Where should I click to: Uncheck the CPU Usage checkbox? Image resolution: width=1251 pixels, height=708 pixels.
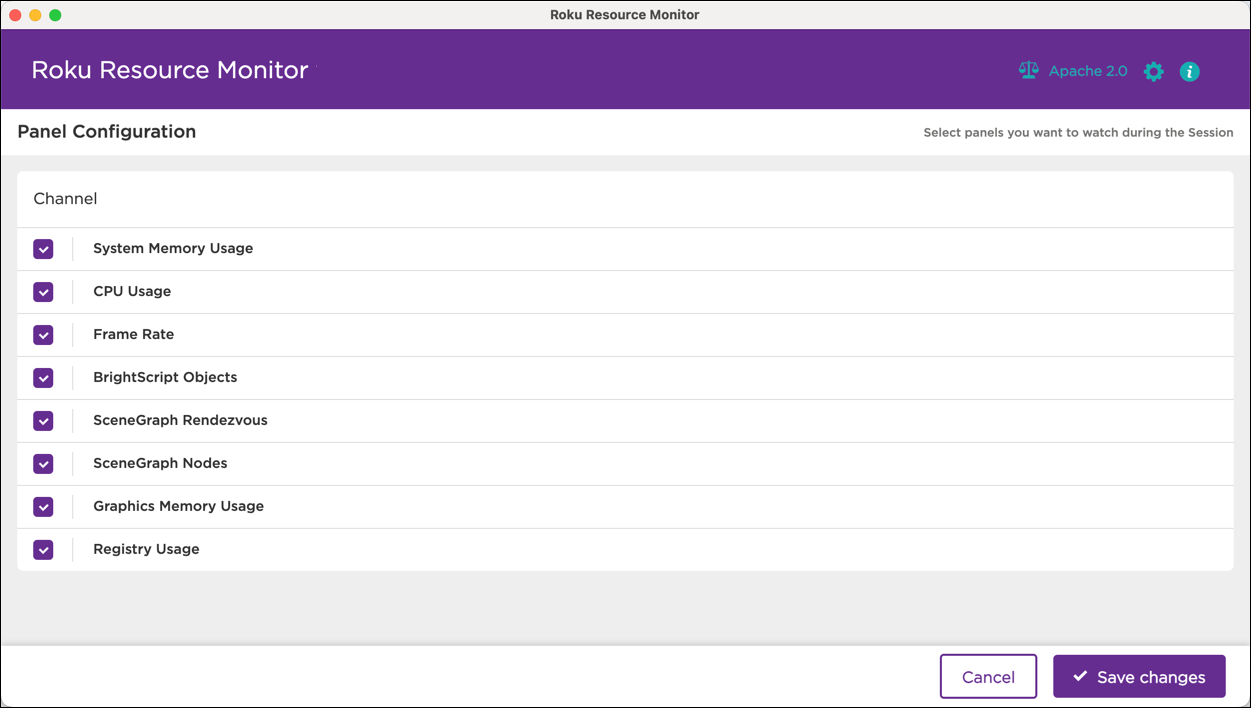43,291
